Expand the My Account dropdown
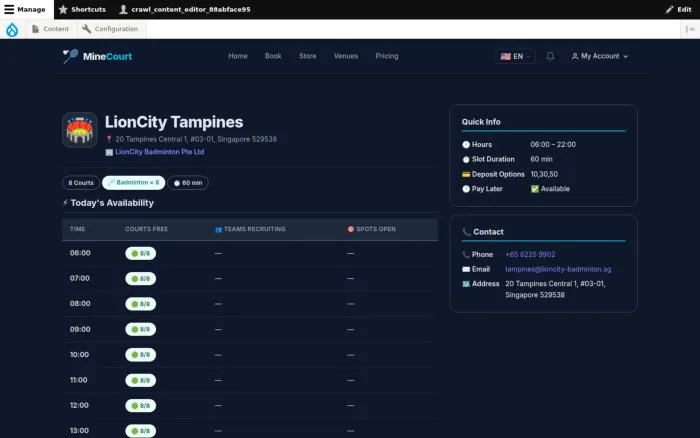 click(x=600, y=56)
